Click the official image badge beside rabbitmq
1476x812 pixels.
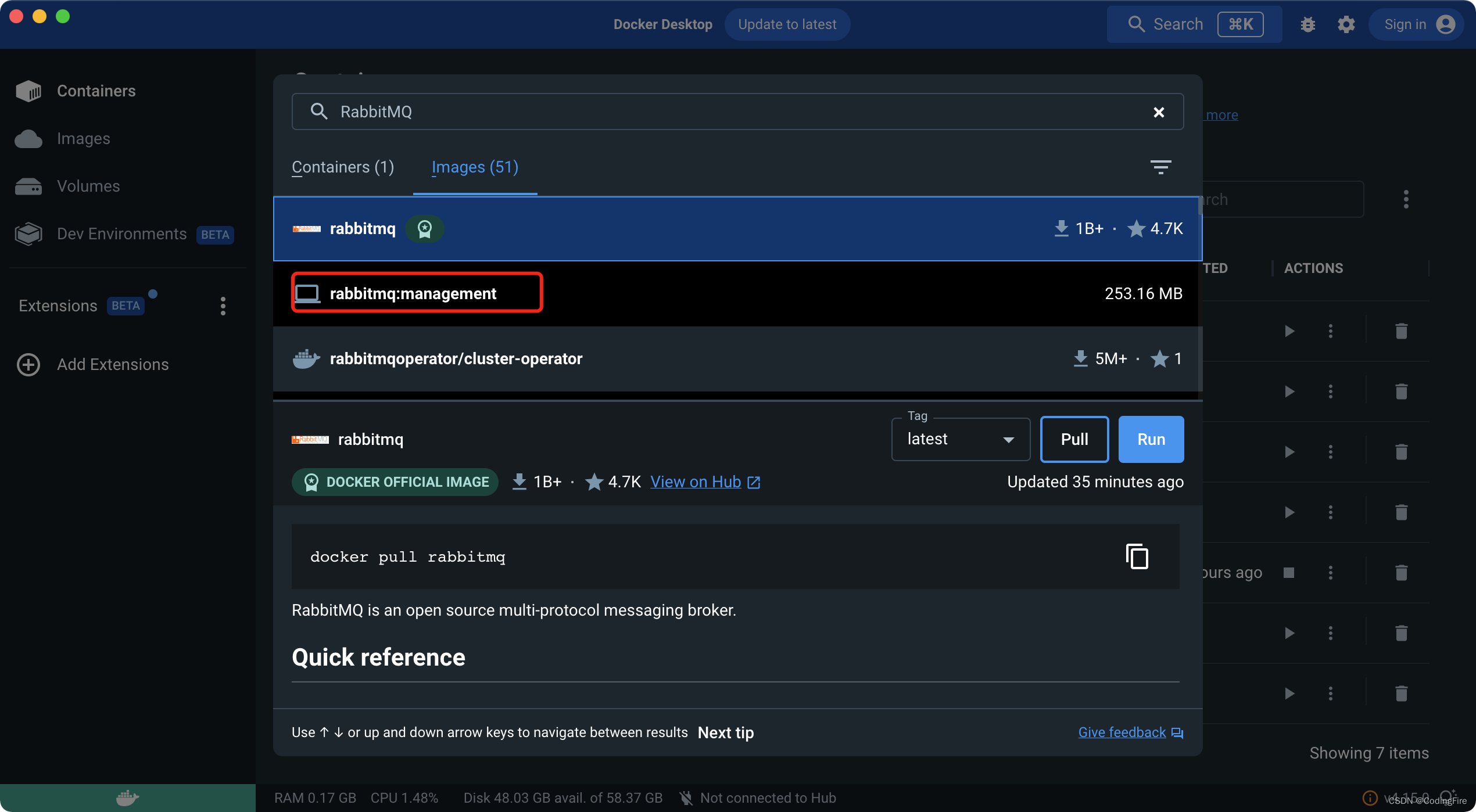click(x=425, y=229)
